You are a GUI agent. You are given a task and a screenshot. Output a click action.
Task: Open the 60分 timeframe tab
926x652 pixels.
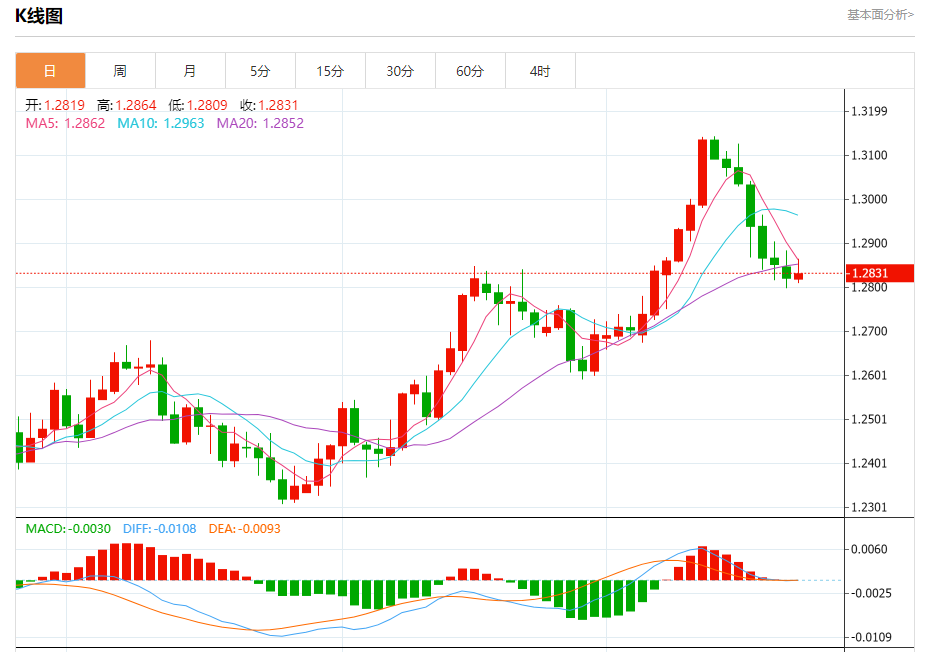(470, 71)
